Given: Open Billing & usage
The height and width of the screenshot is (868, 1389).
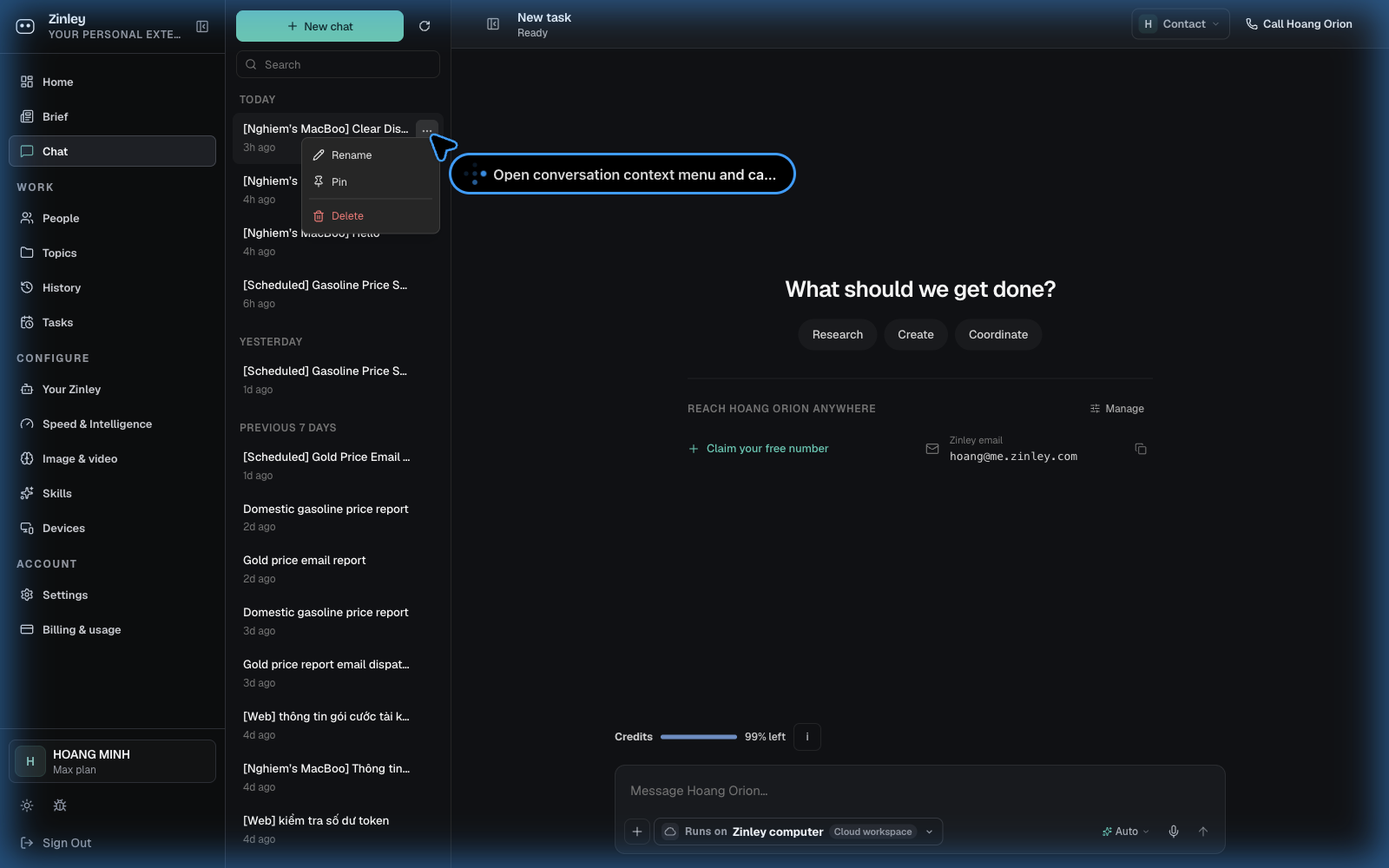Looking at the screenshot, I should [x=112, y=629].
